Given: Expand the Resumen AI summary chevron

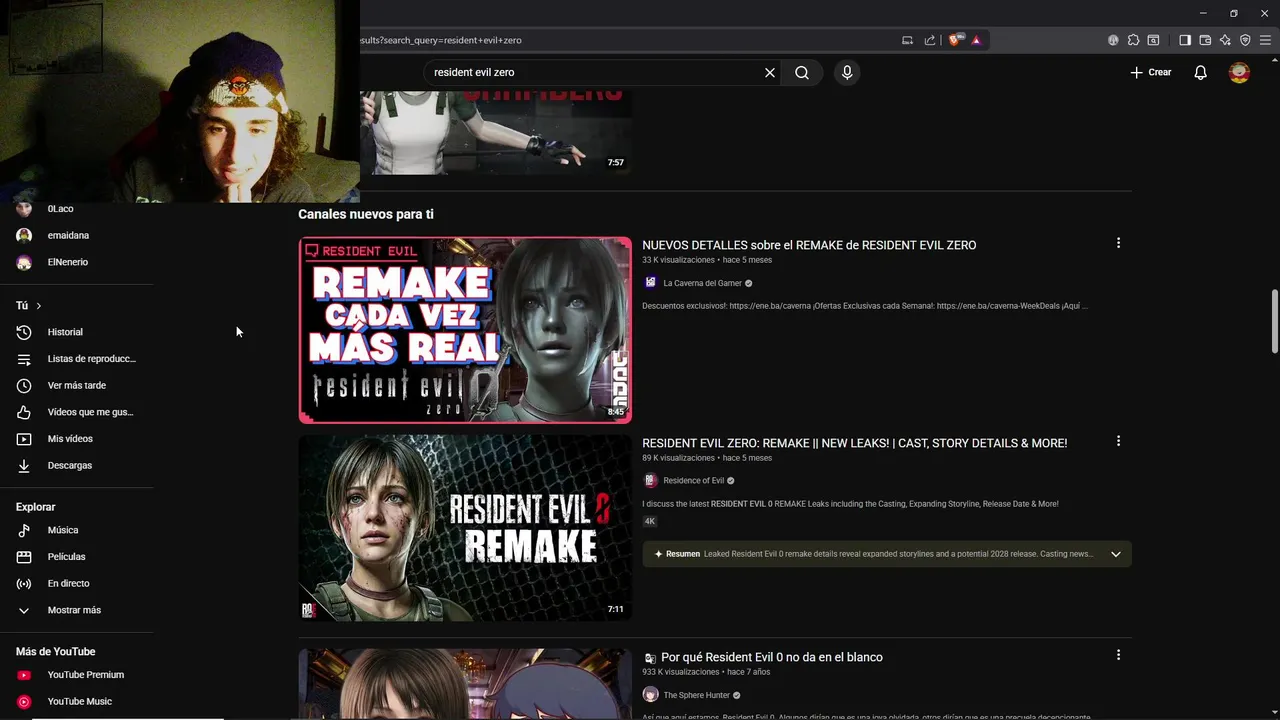Looking at the screenshot, I should point(1116,554).
